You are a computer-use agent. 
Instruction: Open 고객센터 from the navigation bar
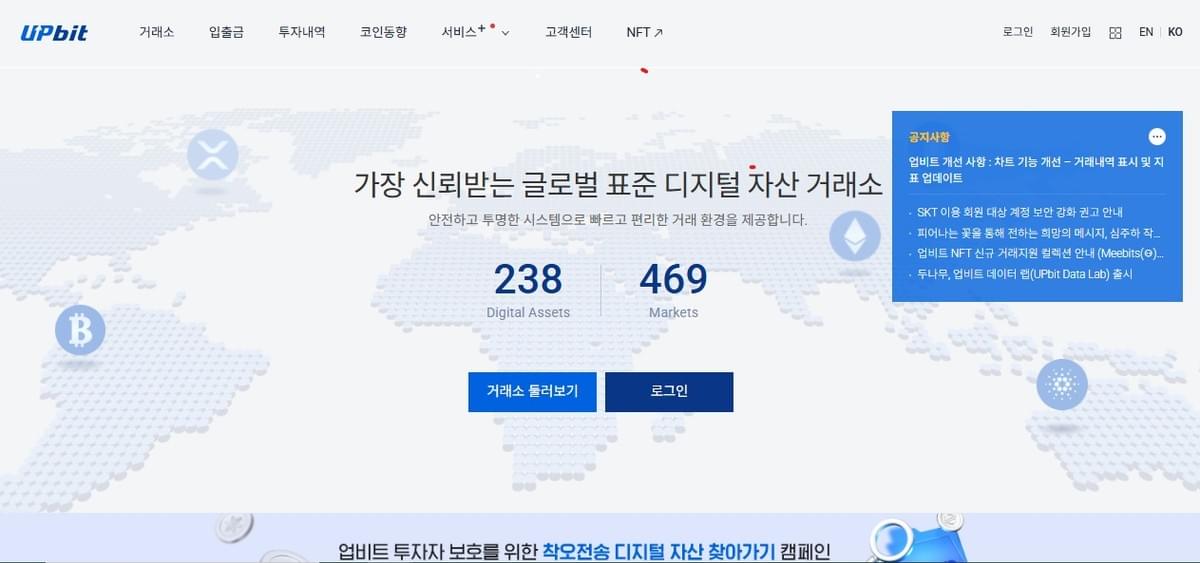tap(569, 32)
